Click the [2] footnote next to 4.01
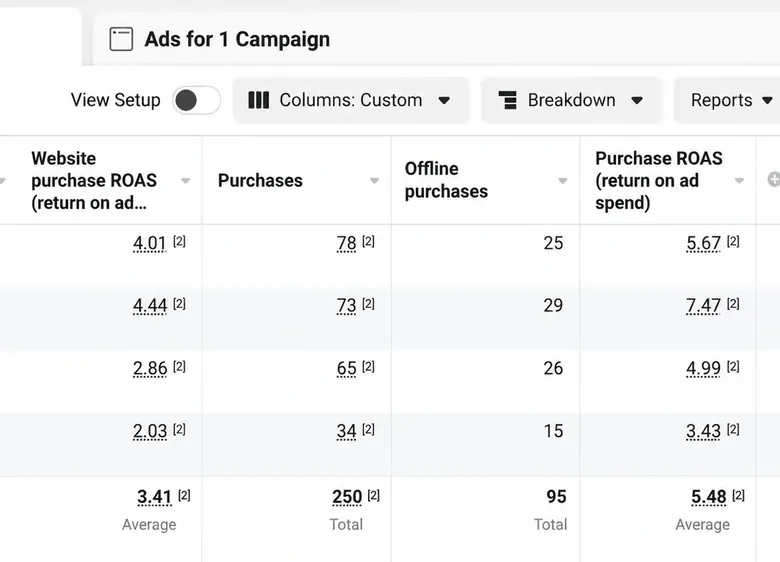The image size is (780, 562). click(179, 241)
